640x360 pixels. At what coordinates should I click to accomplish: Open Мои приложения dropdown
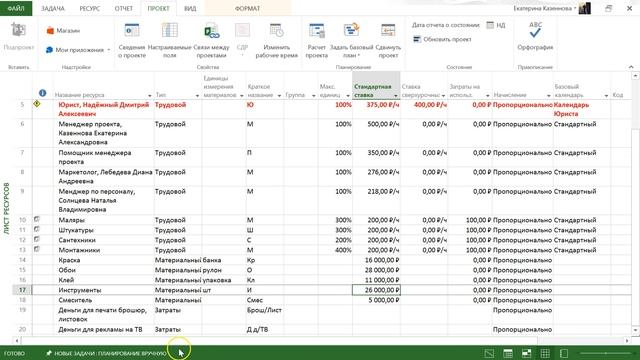click(78, 50)
